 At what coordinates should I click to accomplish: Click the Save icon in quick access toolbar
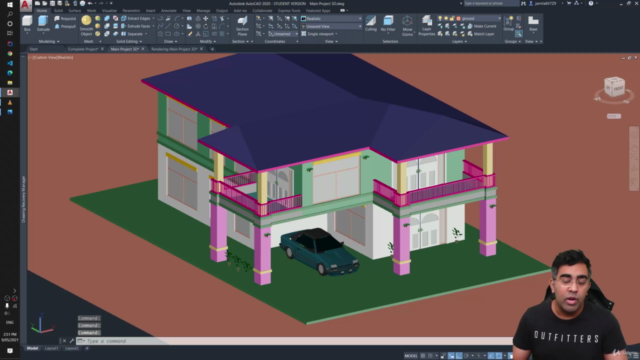52,3
